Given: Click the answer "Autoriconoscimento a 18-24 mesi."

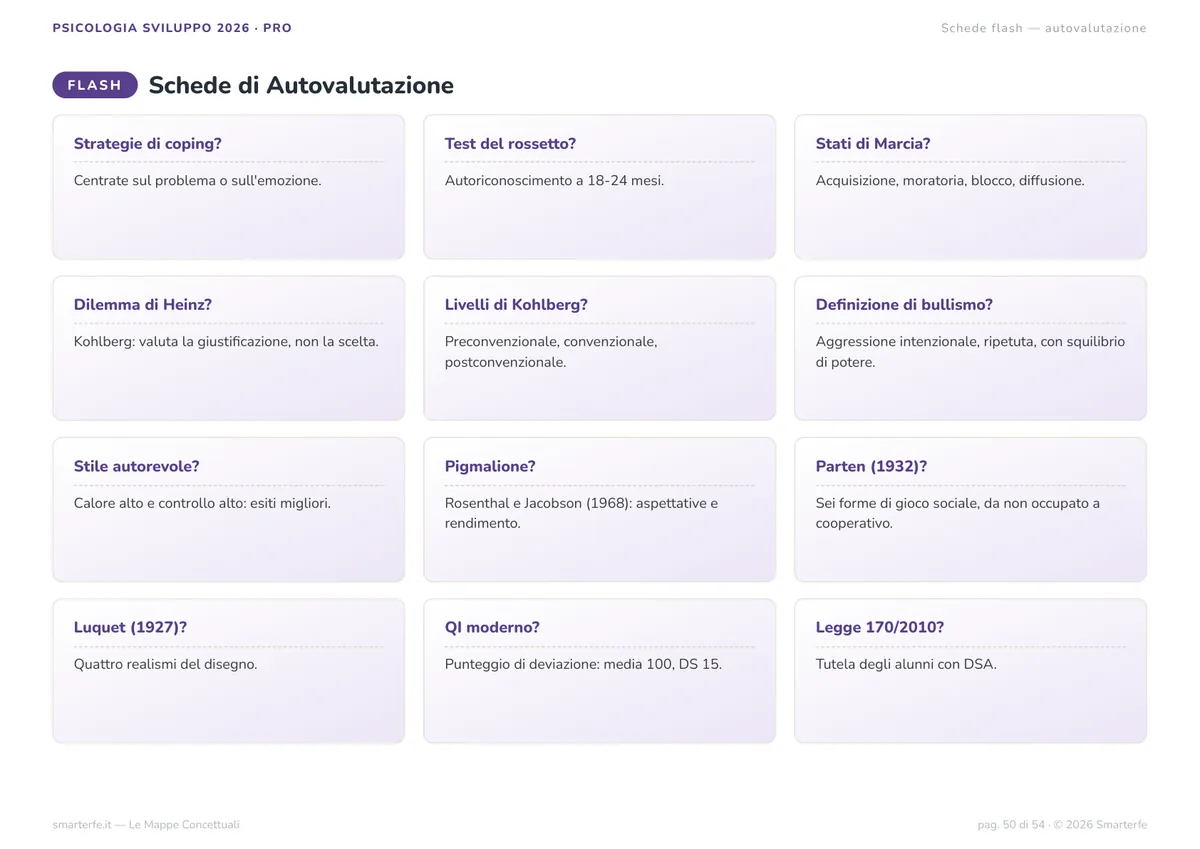Looking at the screenshot, I should (x=554, y=181).
